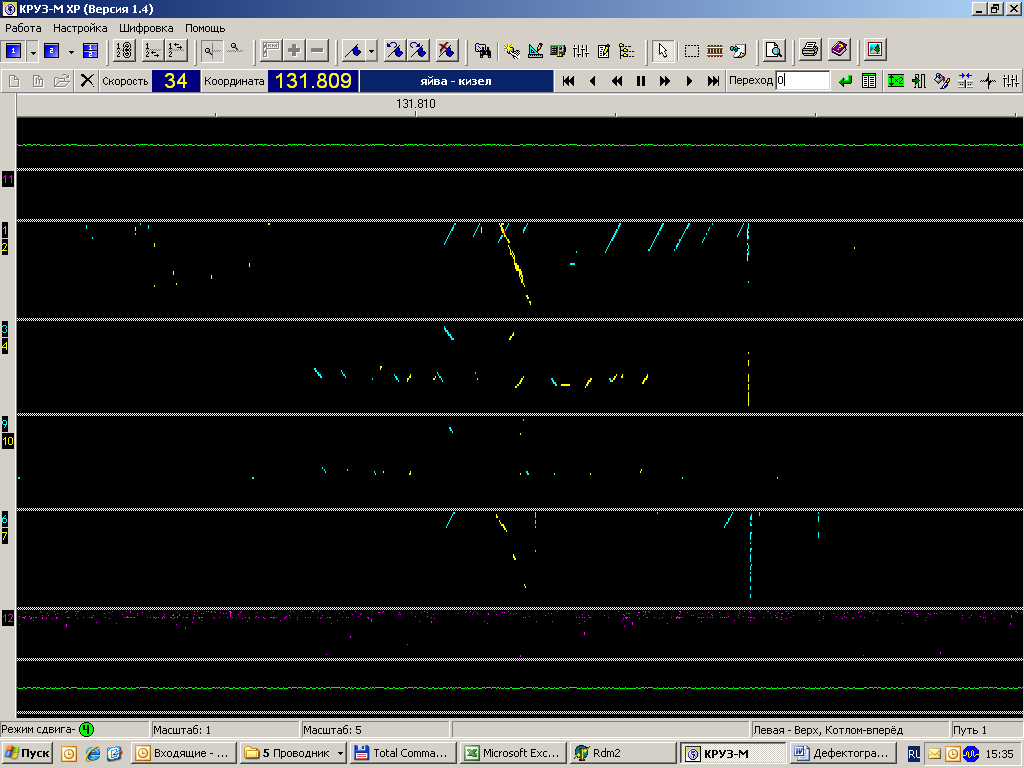The height and width of the screenshot is (768, 1024).
Task: Toggle the green channel indicator in status bar
Action: 85,730
